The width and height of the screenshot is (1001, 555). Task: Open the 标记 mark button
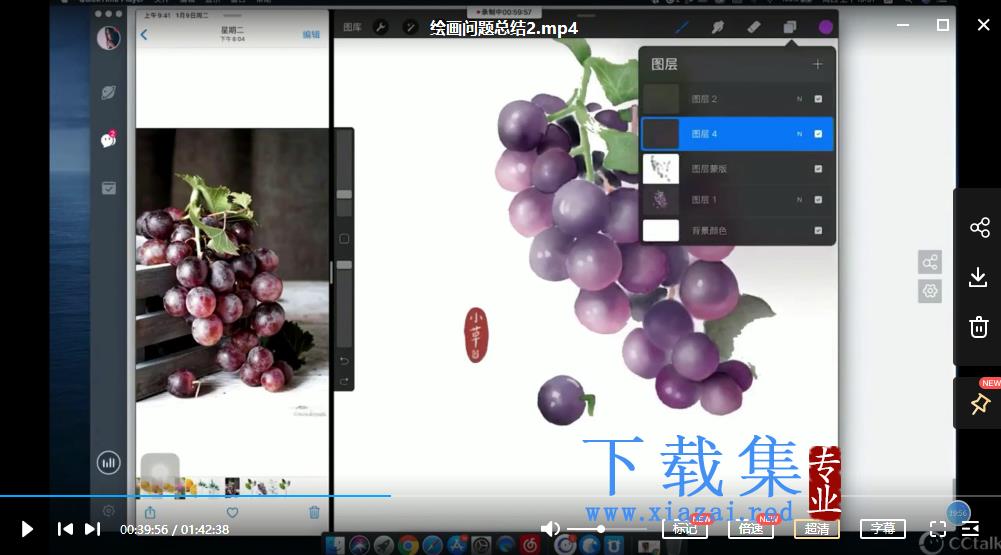pyautogui.click(x=685, y=528)
